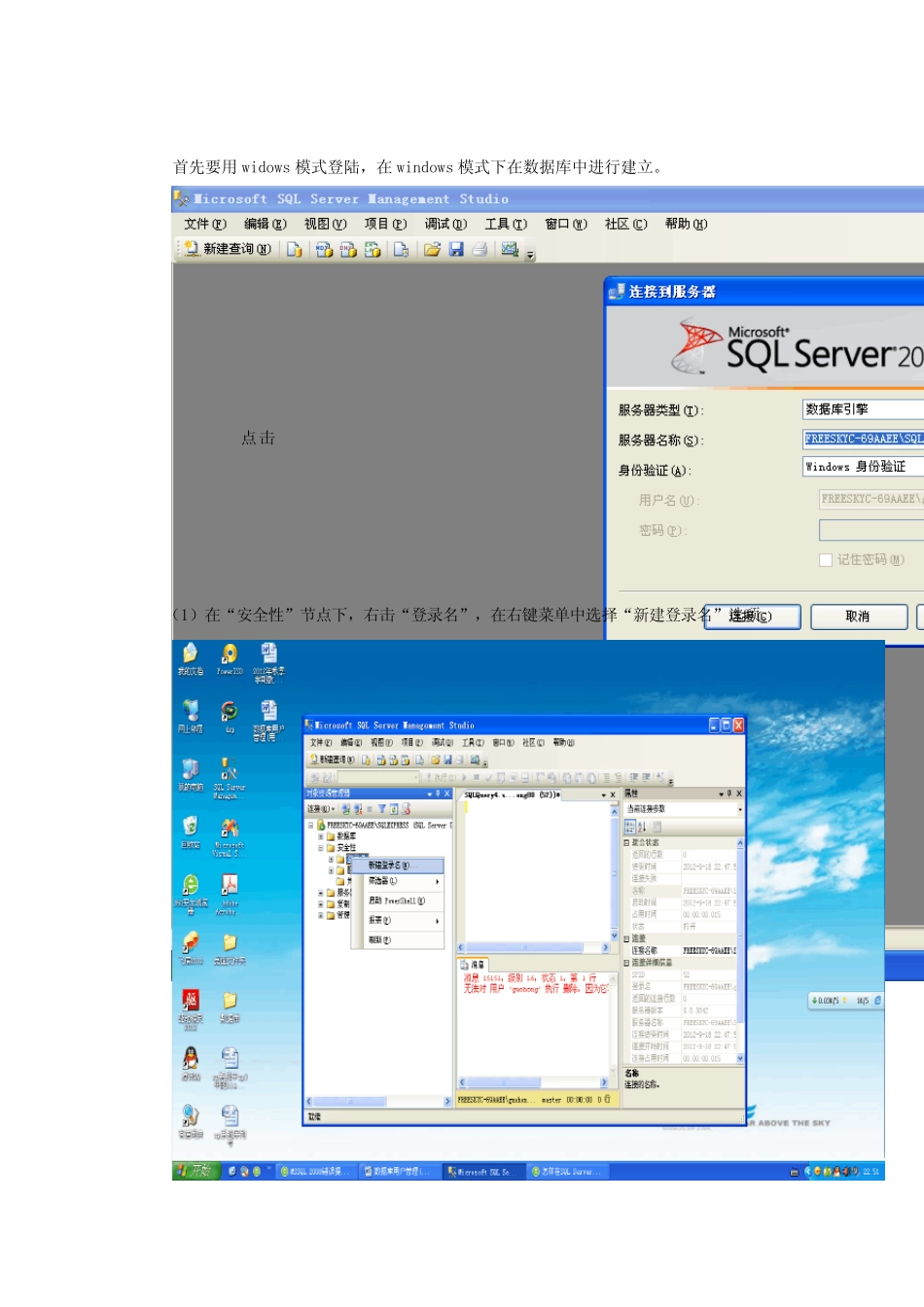
Task: Click the 连接 (Connect) button in dialog
Action: pyautogui.click(x=752, y=617)
